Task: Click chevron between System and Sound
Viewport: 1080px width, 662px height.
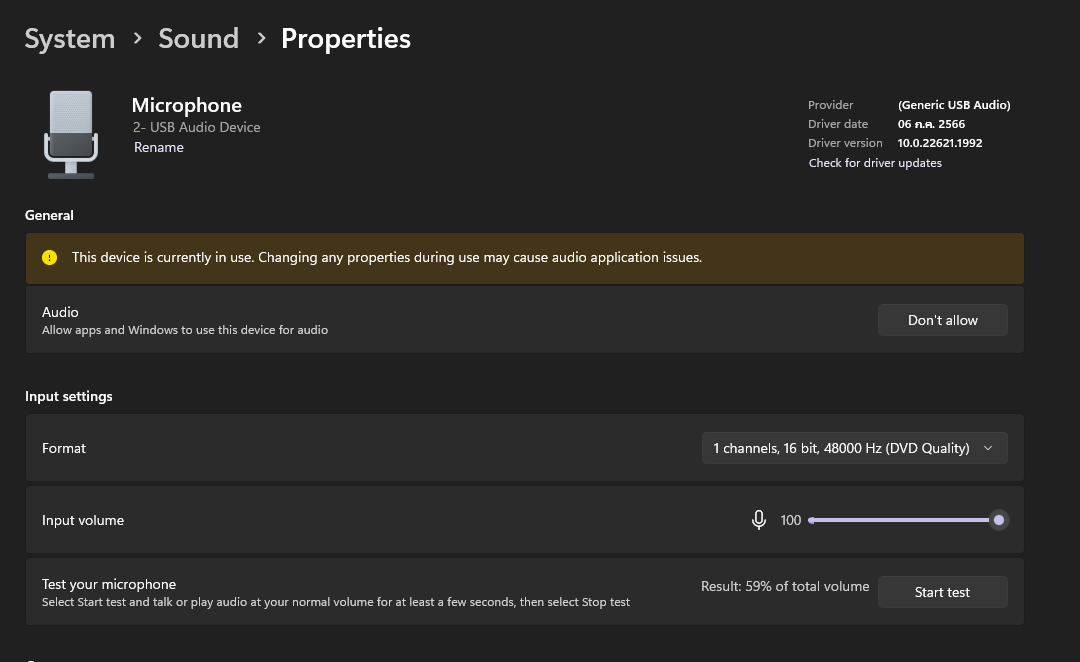Action: point(137,39)
